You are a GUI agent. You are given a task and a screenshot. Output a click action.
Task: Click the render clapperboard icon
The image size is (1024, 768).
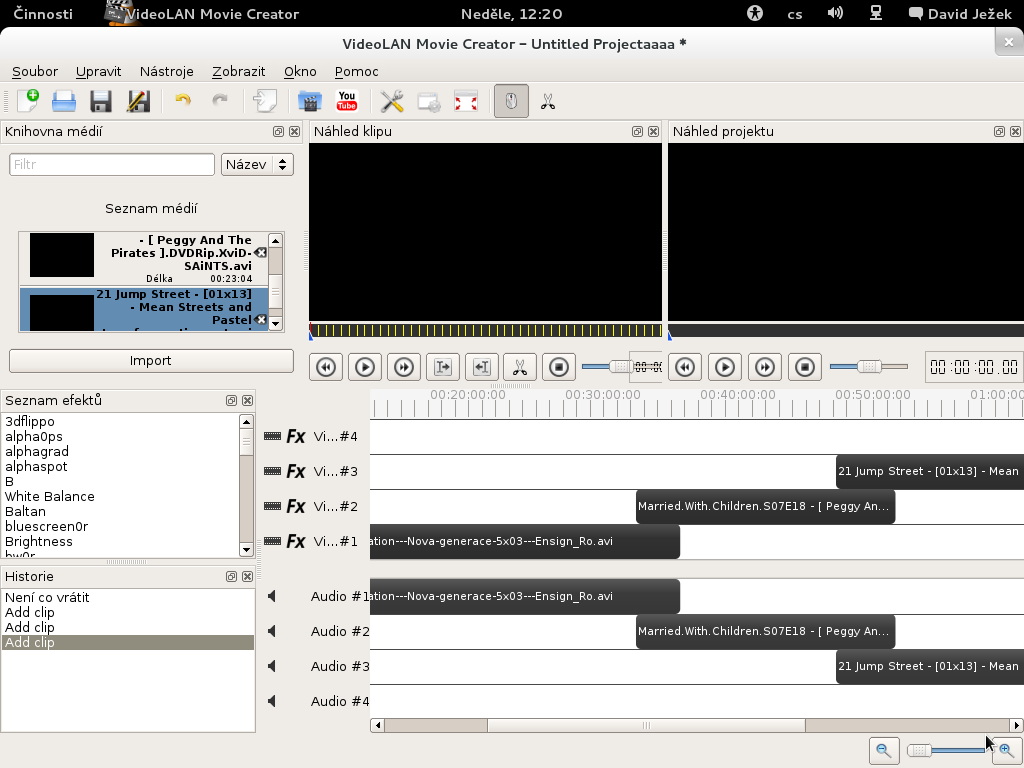pyautogui.click(x=310, y=101)
